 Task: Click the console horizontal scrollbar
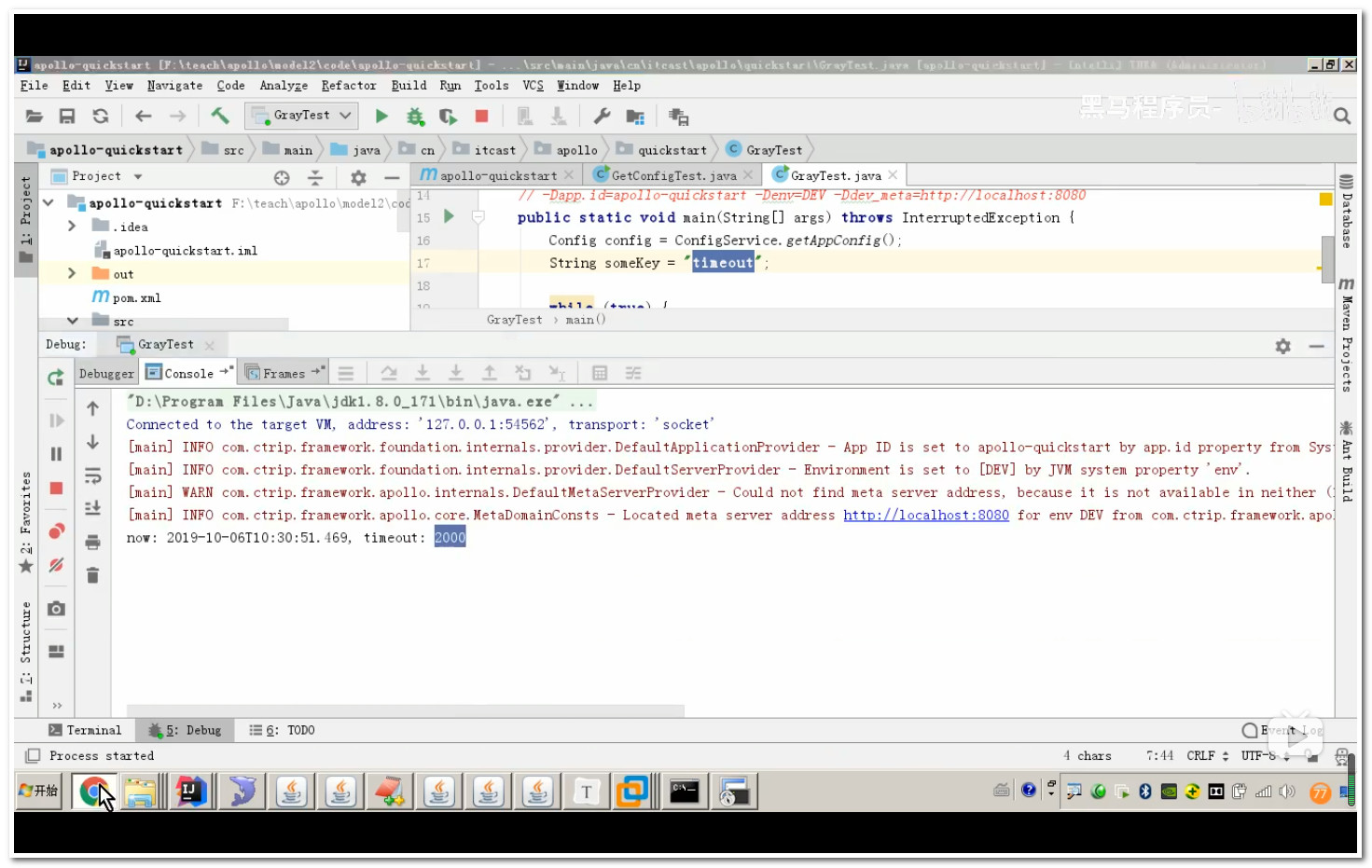coord(406,710)
